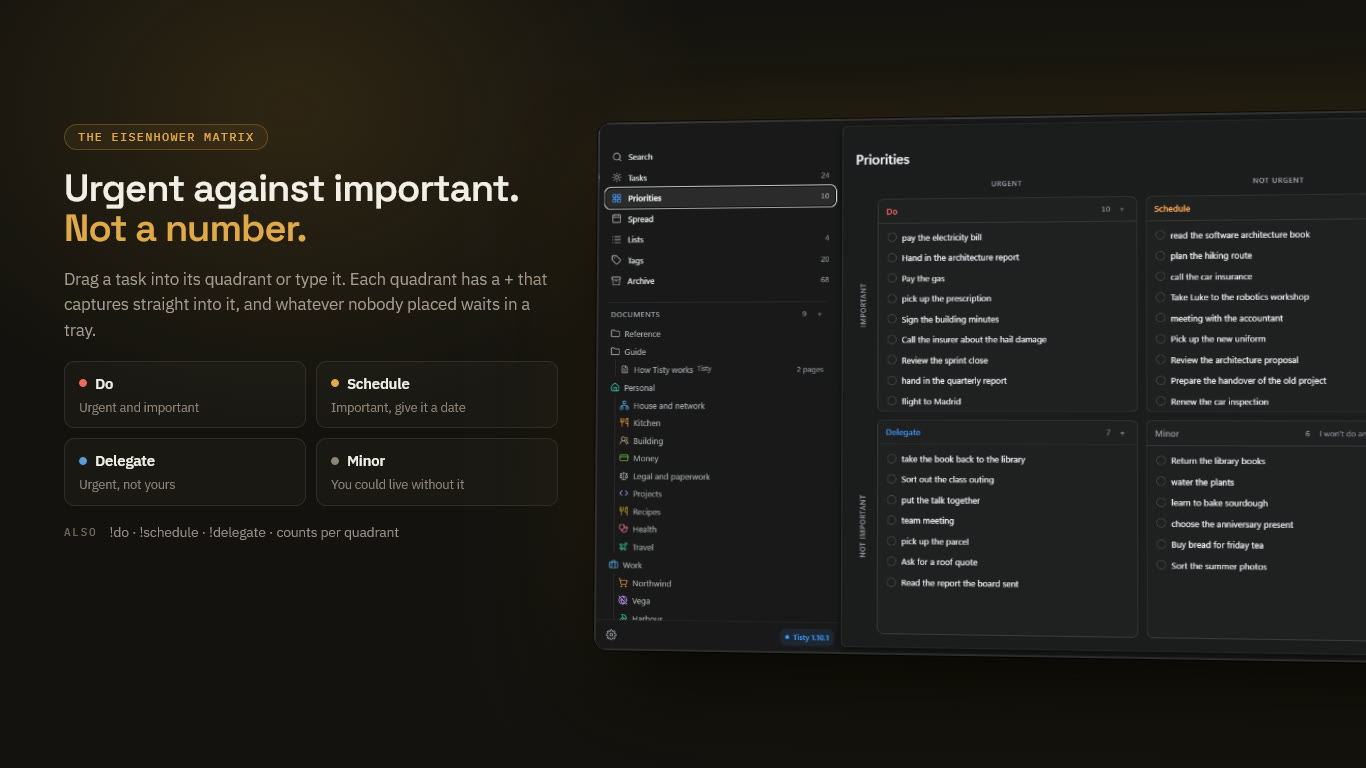Click 'Review the architecture proposal' task text

point(1234,360)
